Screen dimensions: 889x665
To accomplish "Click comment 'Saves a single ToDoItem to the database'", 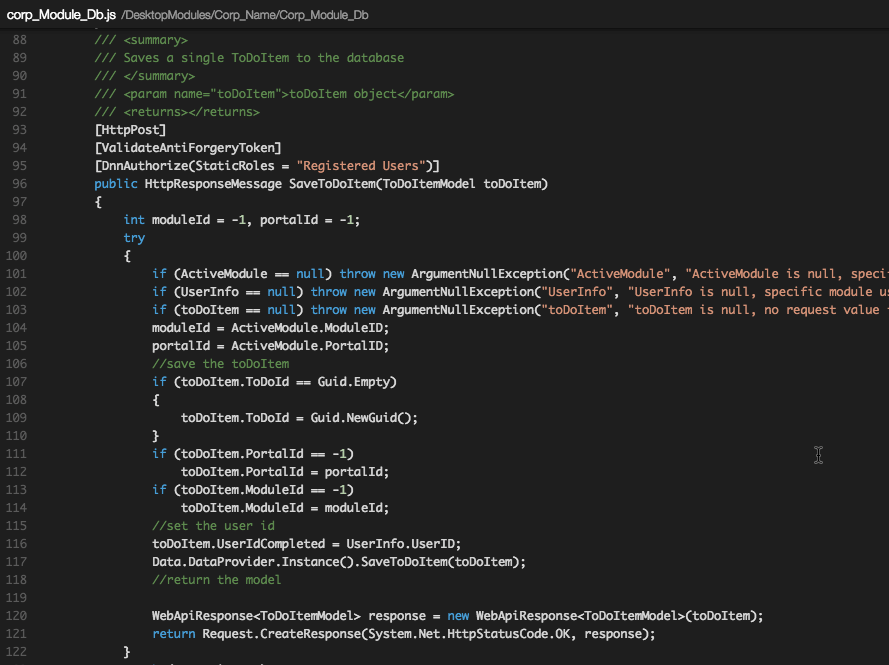I will tap(264, 58).
